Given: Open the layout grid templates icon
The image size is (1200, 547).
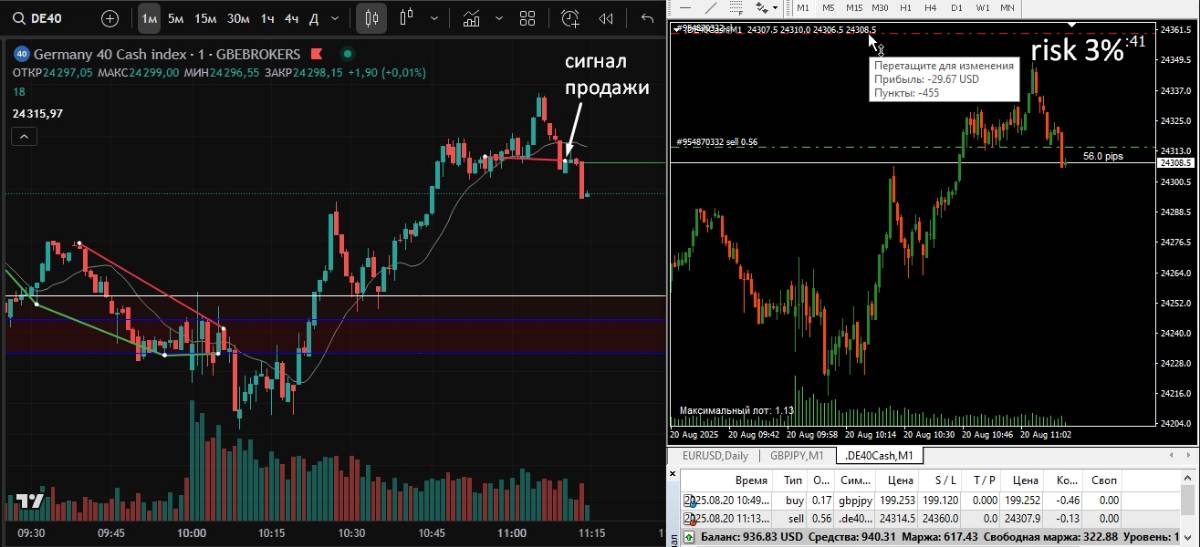Looking at the screenshot, I should 528,18.
